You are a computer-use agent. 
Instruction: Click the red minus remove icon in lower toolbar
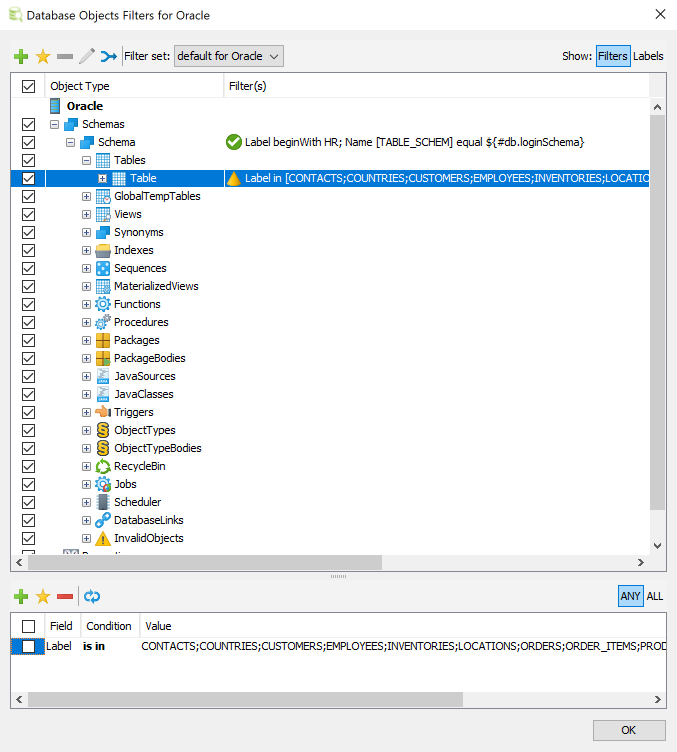65,596
